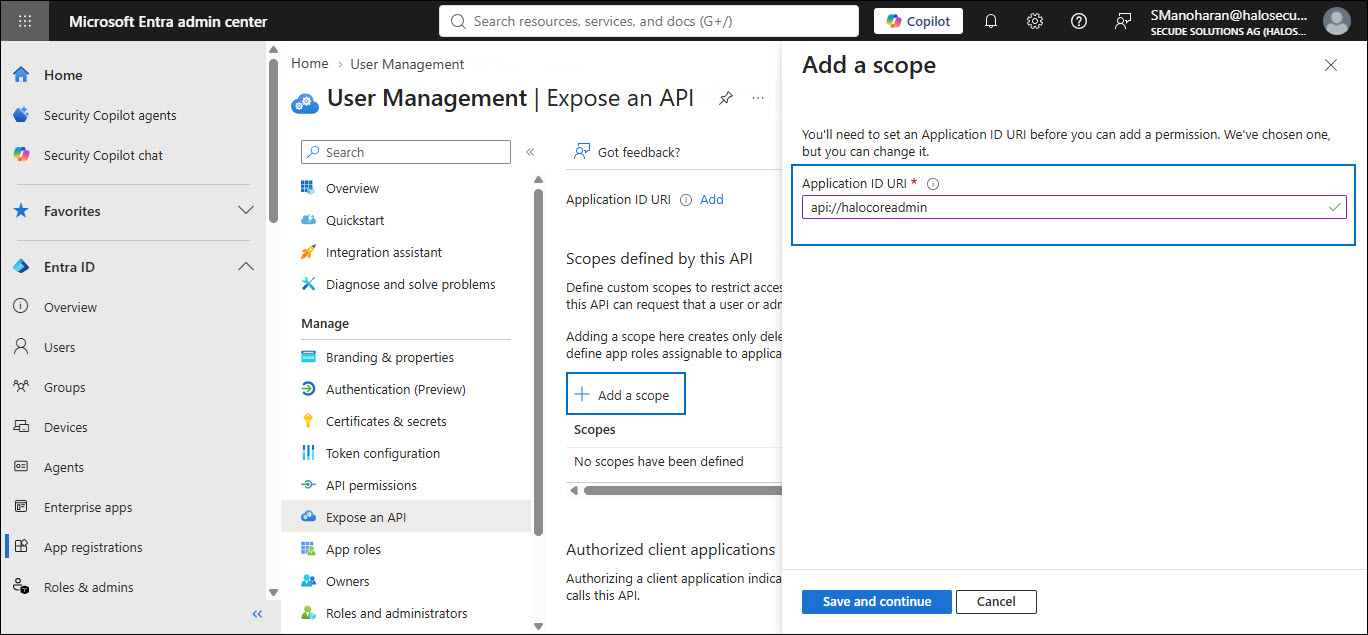
Task: Click the Copilot button
Action: (918, 21)
